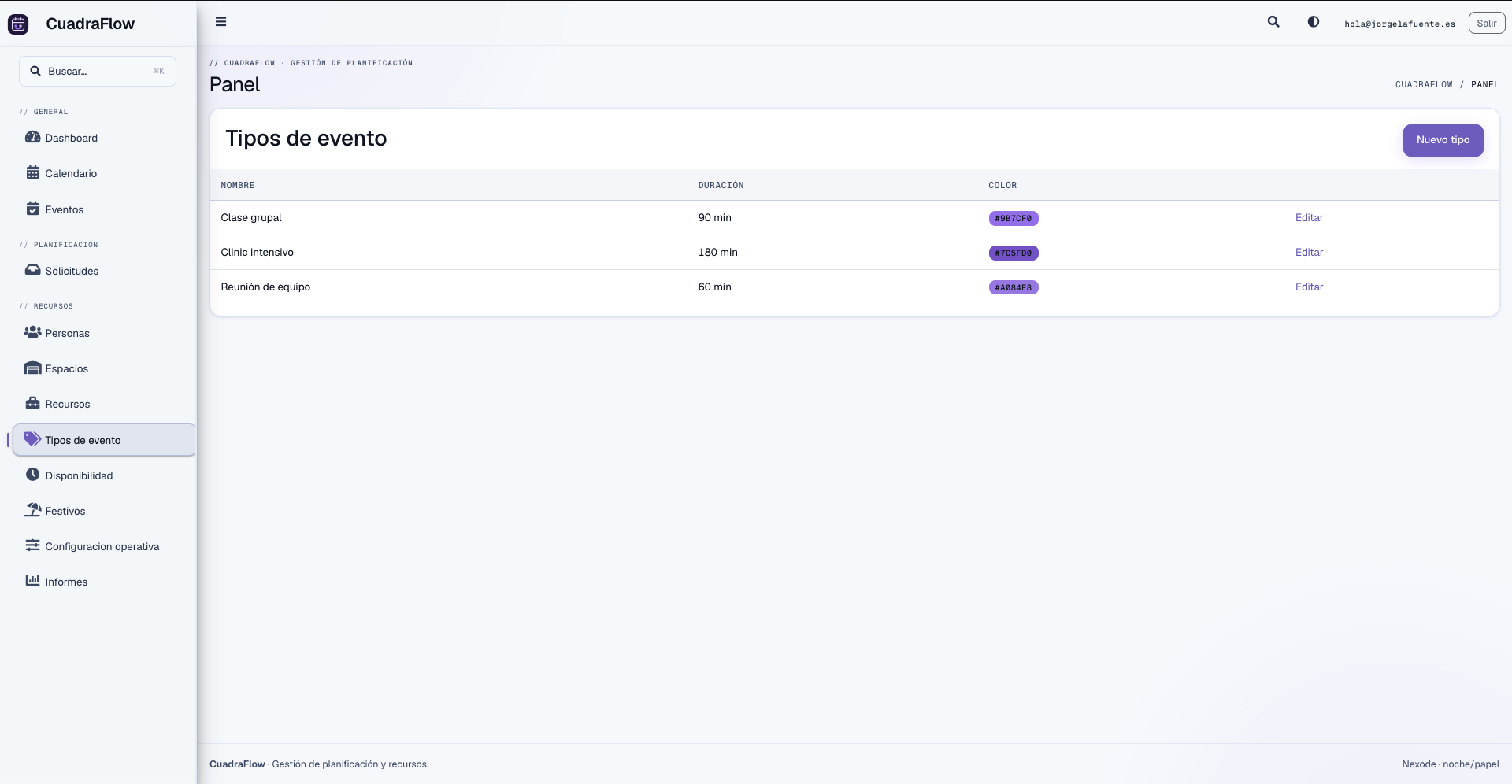Click the "180 min" duration cell

pos(717,253)
